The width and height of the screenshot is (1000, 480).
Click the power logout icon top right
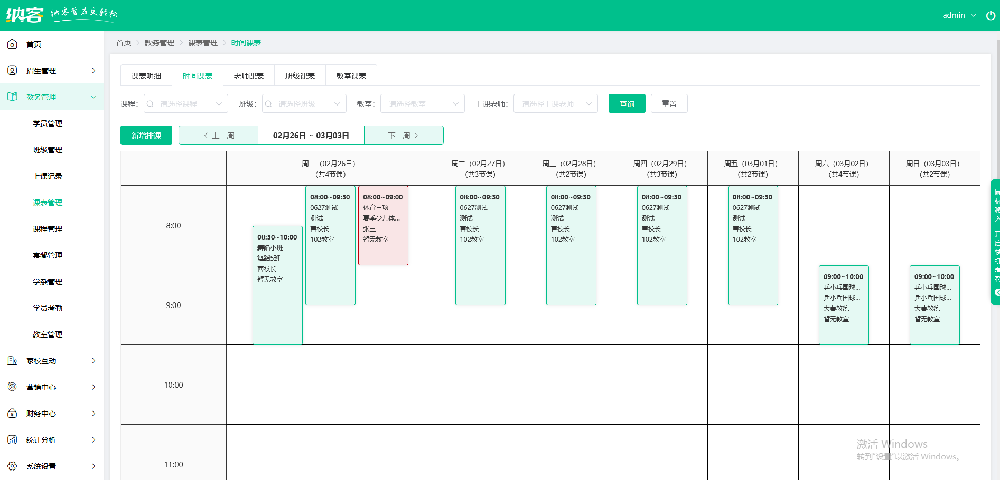pos(990,15)
